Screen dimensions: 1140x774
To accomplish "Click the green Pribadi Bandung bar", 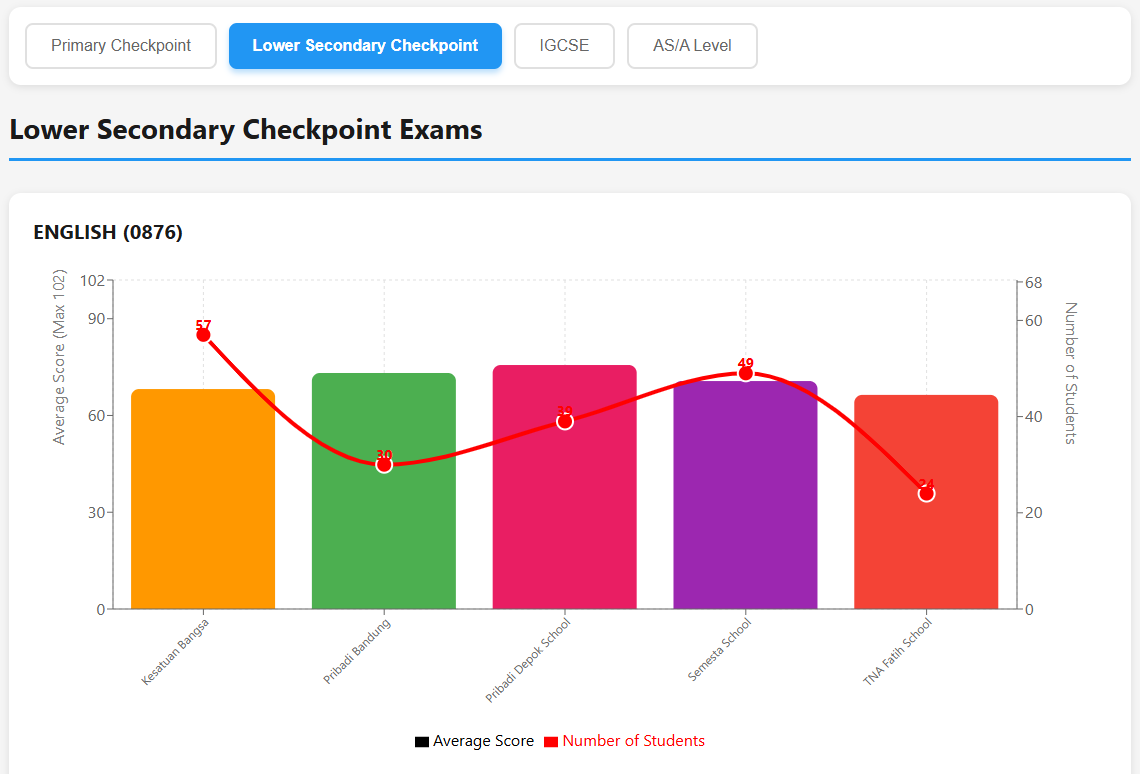I will point(383,490).
